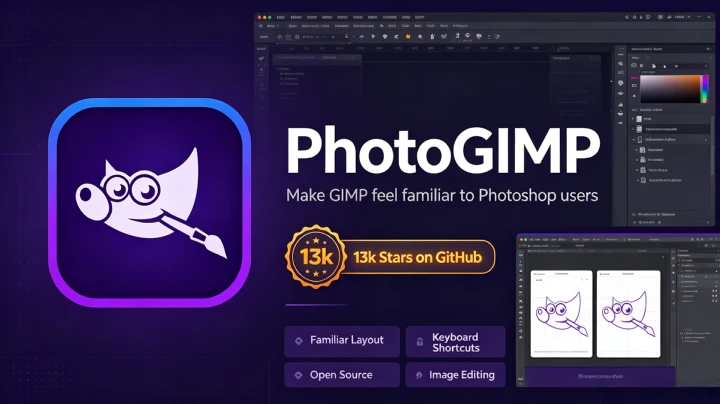Click 'Make GIMP feel familiar to Photoshop users' tagline
Viewport: 720px width, 404px height.
tap(442, 196)
